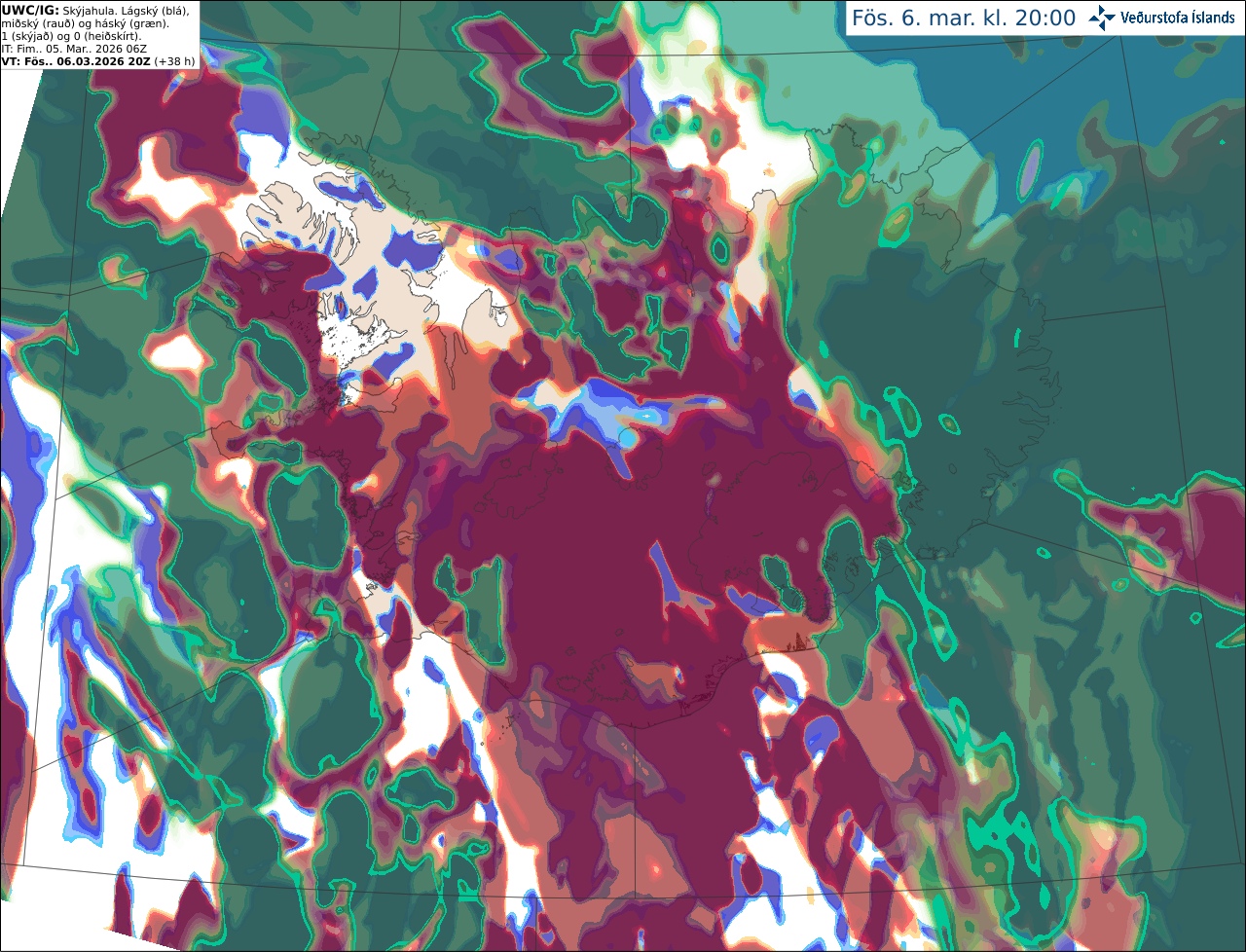Click the 'UWC/IG:' legend heading
Screen dimensions: 1246x952
click(29, 10)
